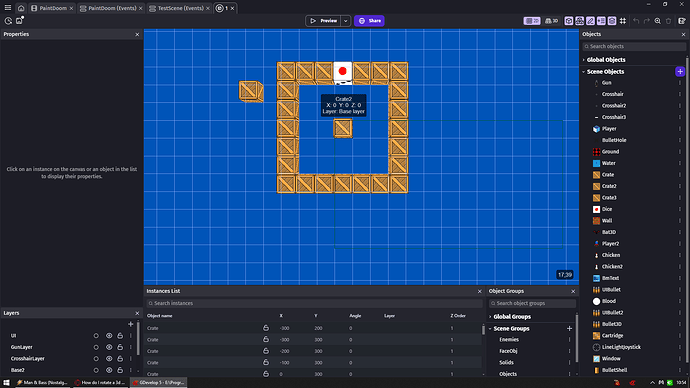The height and width of the screenshot is (388, 690).
Task: Select the GunLayer radio button
Action: click(96, 347)
